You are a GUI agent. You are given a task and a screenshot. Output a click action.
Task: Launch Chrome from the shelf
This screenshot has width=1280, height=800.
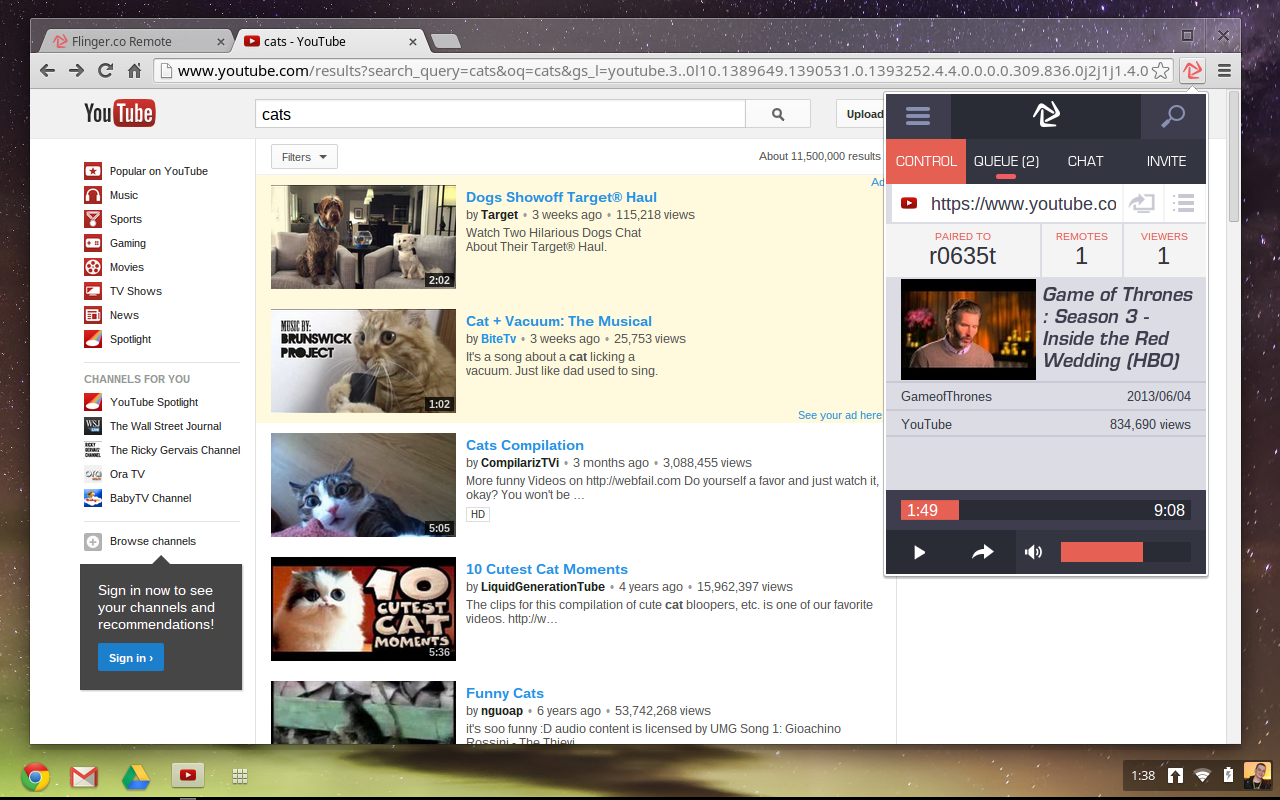(35, 775)
